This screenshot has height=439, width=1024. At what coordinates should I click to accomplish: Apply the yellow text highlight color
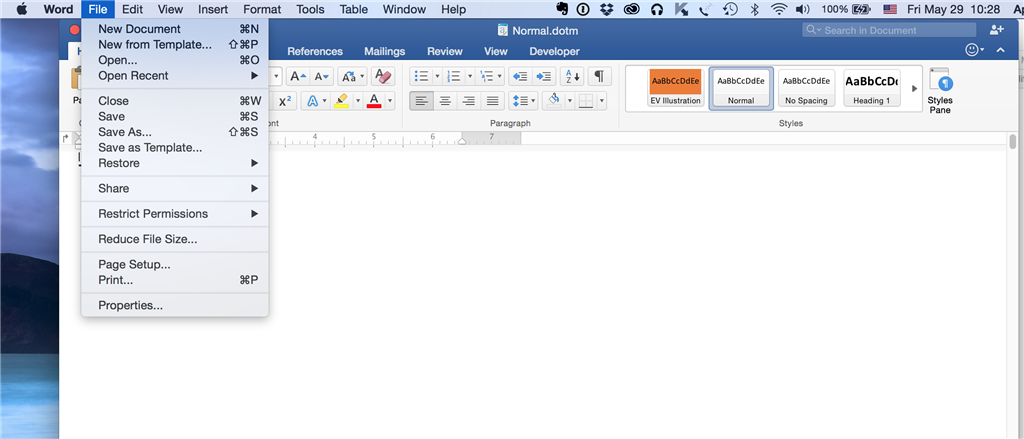click(x=341, y=101)
